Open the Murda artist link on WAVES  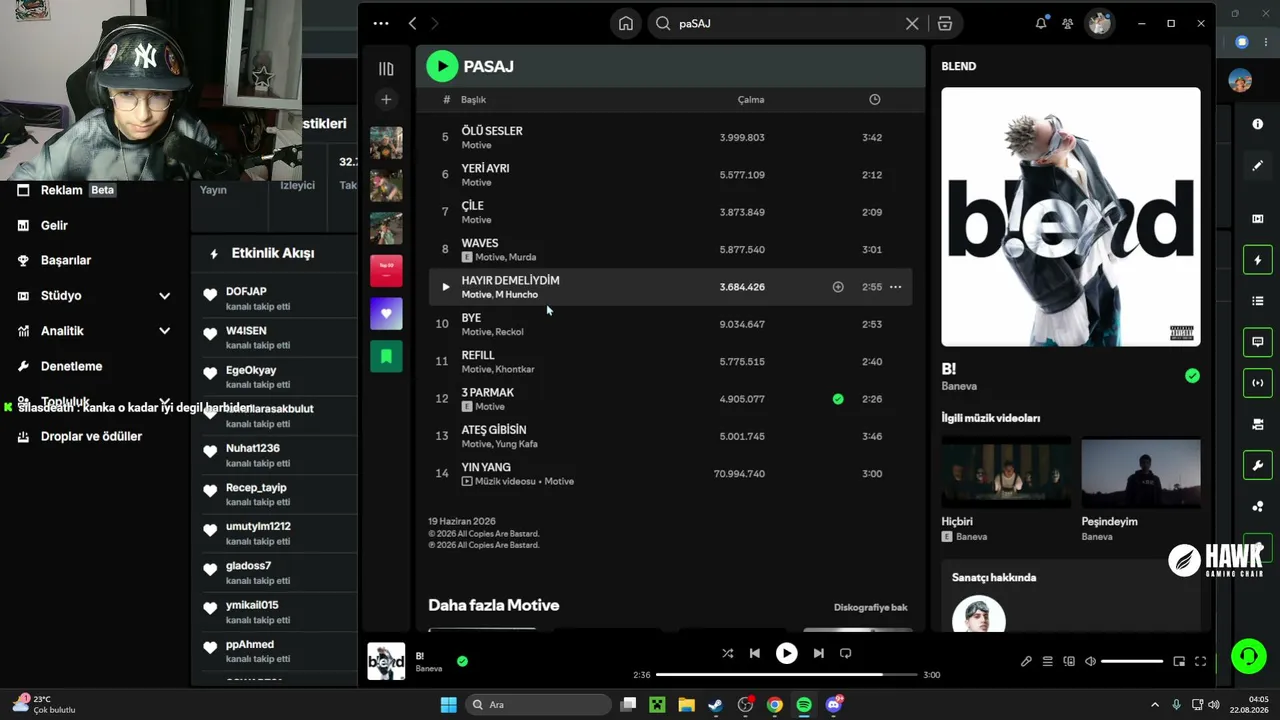[x=522, y=258]
